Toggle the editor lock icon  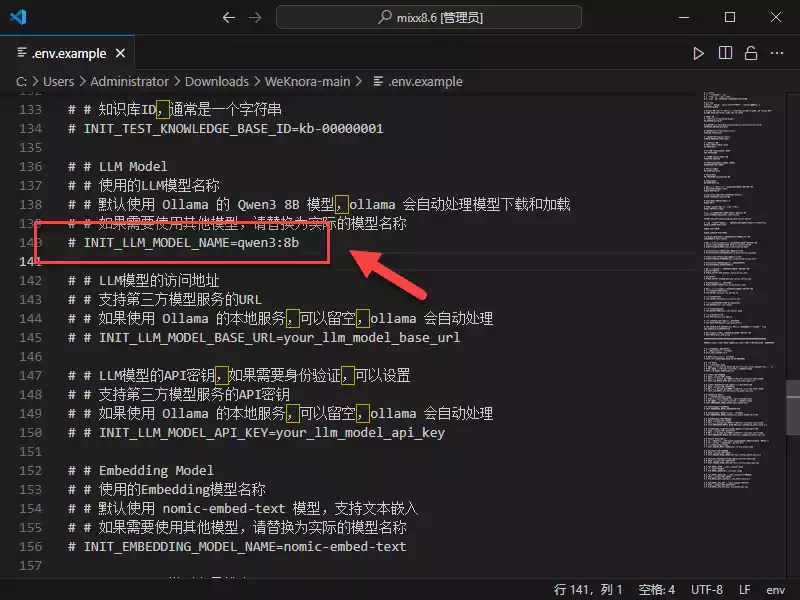click(751, 53)
